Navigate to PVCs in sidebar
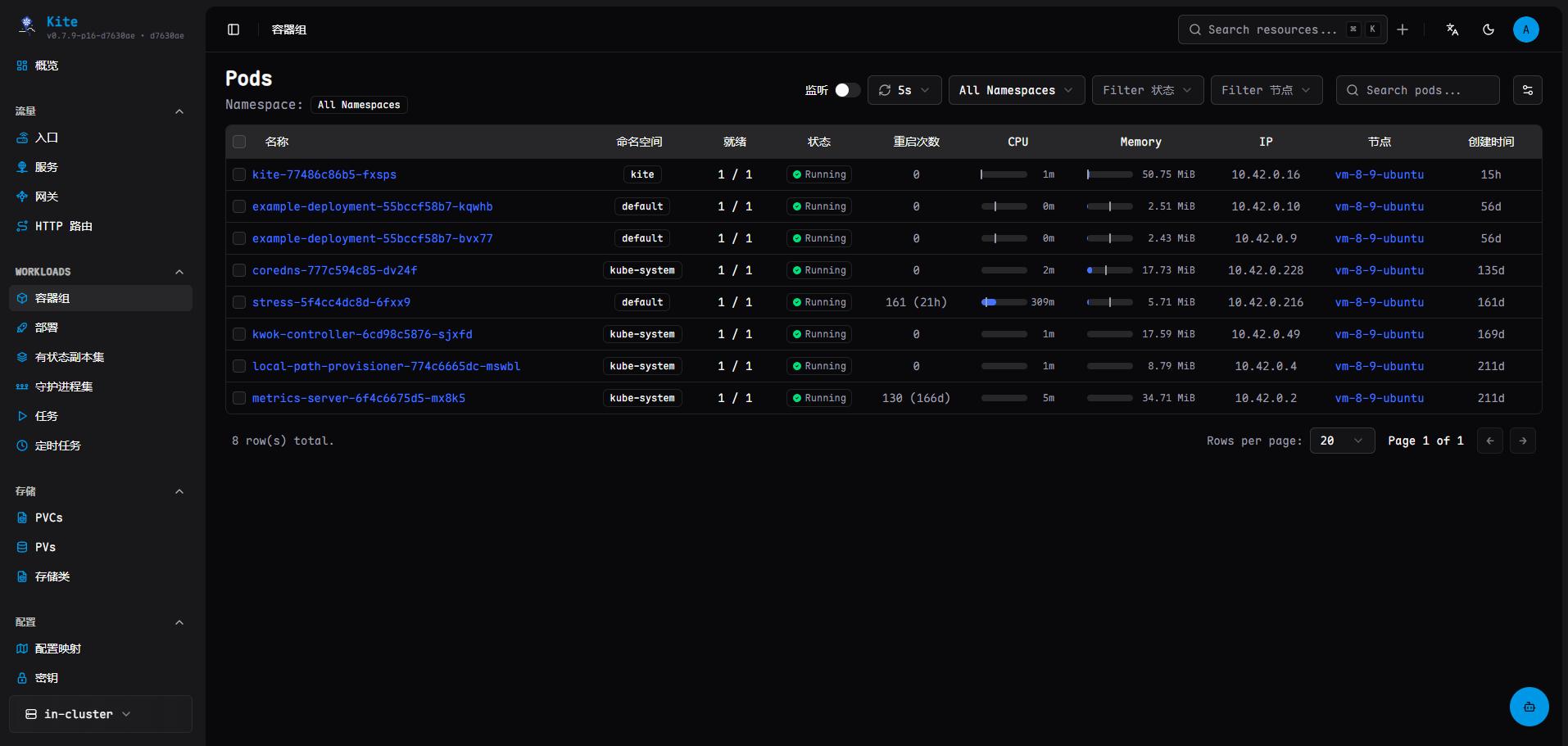 48,518
